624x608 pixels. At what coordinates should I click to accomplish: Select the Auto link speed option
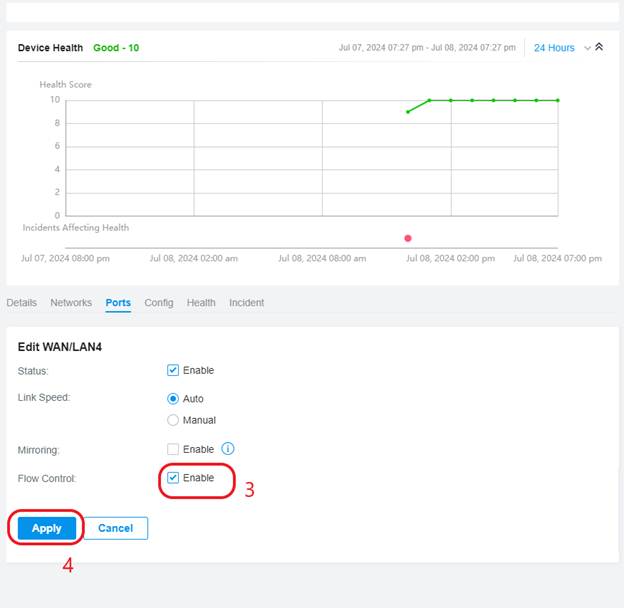pos(173,398)
